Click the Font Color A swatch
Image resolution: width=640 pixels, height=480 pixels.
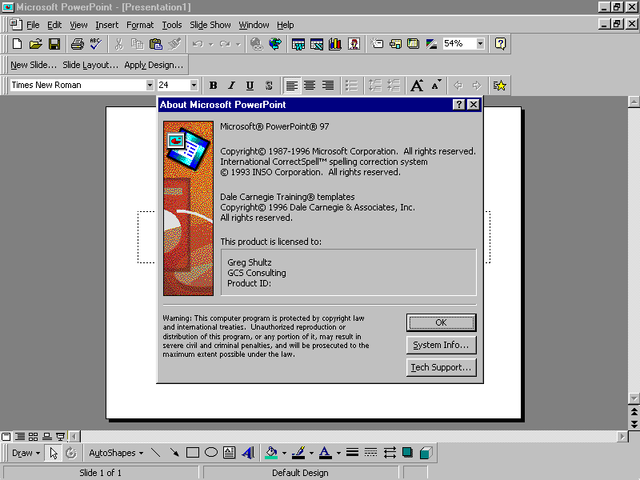coord(325,453)
